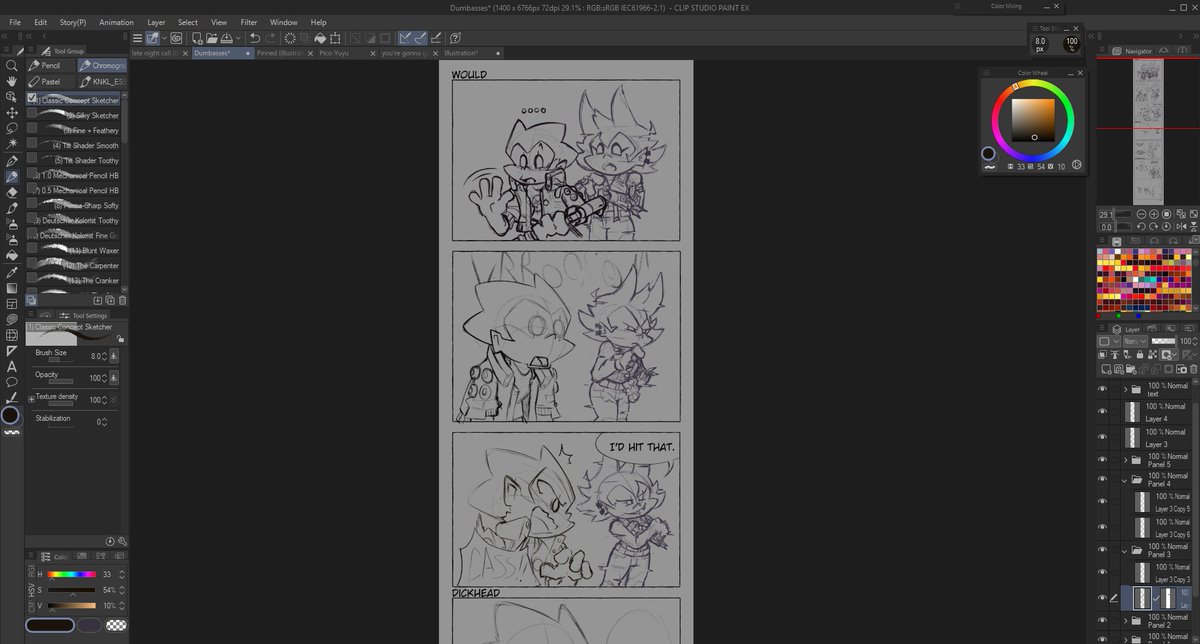Expand the text layer folder
1200x644 pixels.
[x=1125, y=389]
